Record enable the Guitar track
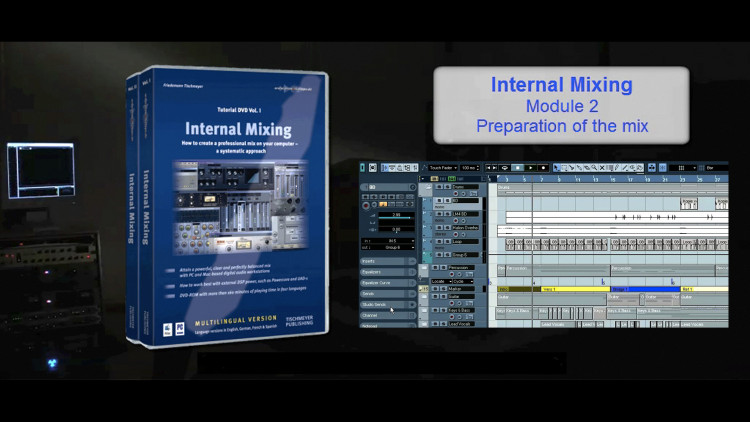This screenshot has height=422, width=750. (x=452, y=303)
